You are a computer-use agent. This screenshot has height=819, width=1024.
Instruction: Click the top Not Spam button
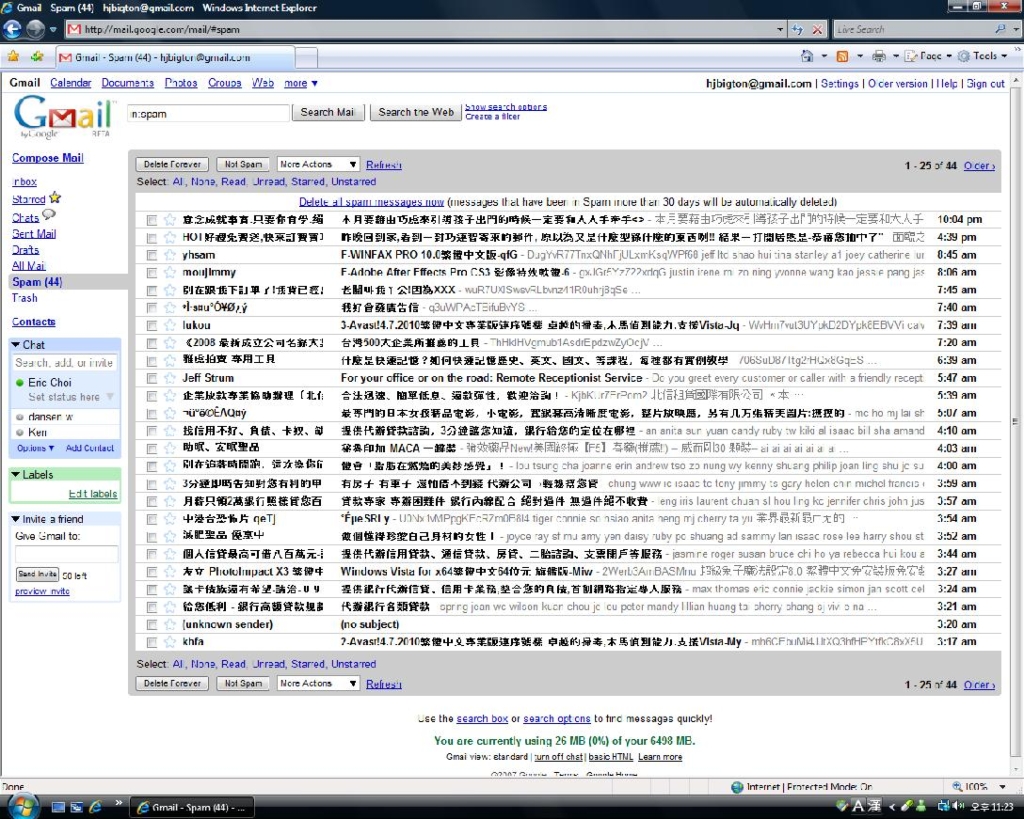coord(243,165)
